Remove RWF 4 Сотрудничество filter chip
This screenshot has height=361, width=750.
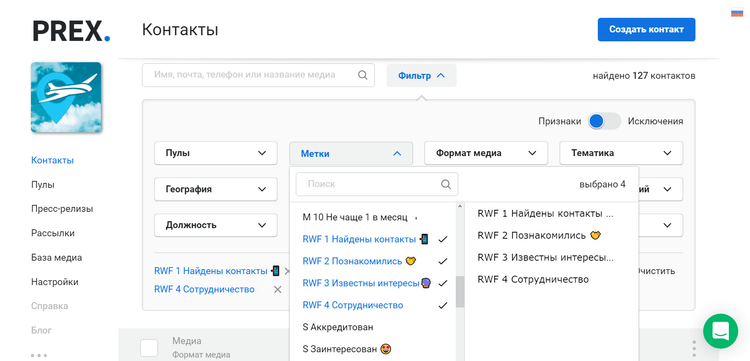tap(277, 289)
